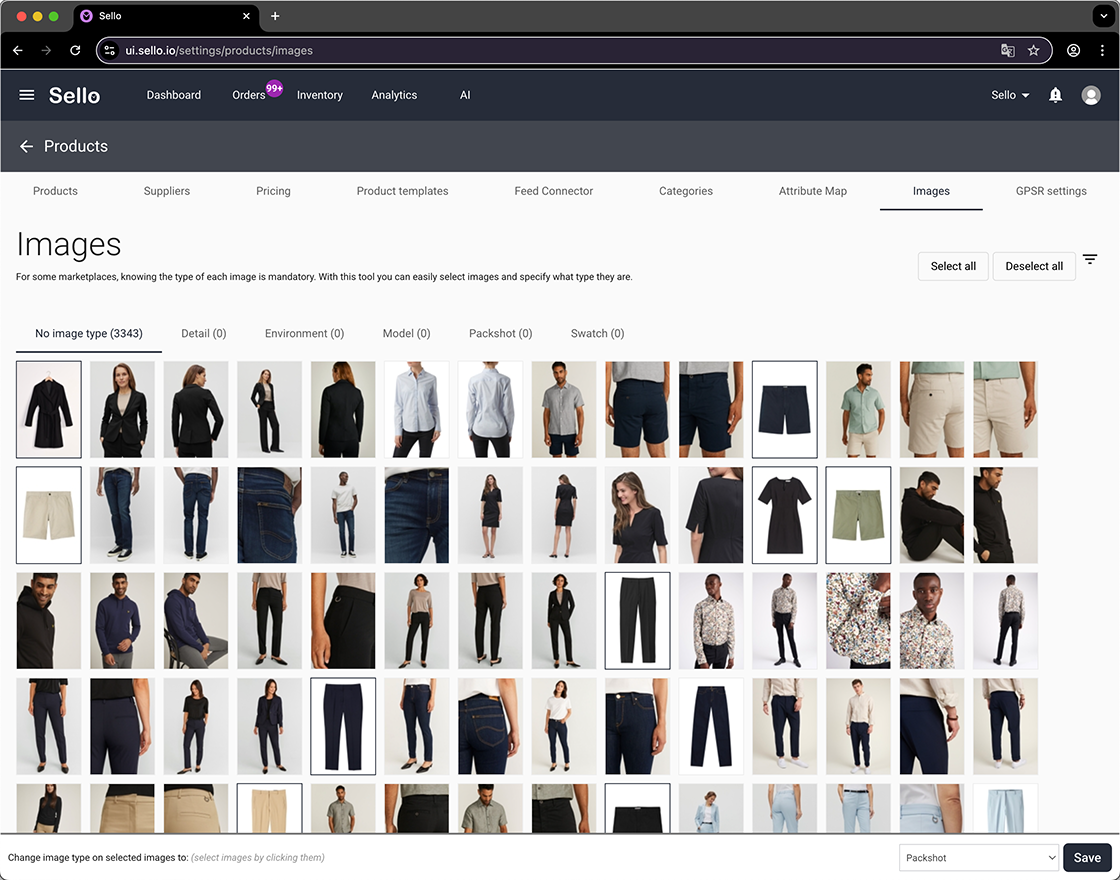Reload the page with the refresh icon
The image size is (1120, 880).
(75, 50)
